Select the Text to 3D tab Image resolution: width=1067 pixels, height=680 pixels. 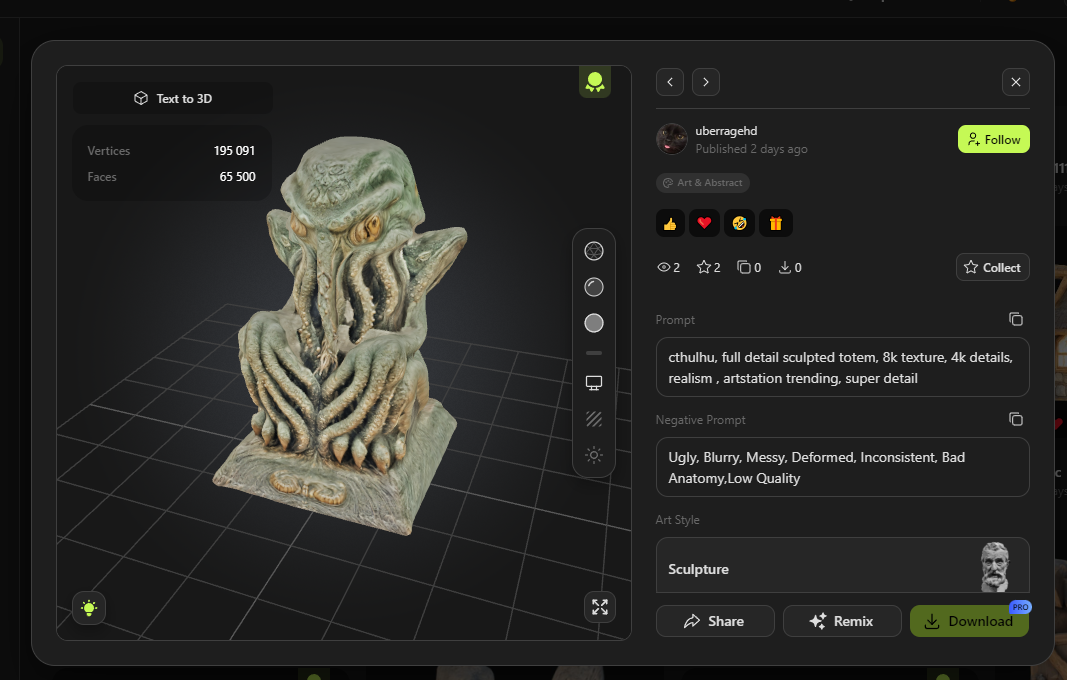point(173,98)
